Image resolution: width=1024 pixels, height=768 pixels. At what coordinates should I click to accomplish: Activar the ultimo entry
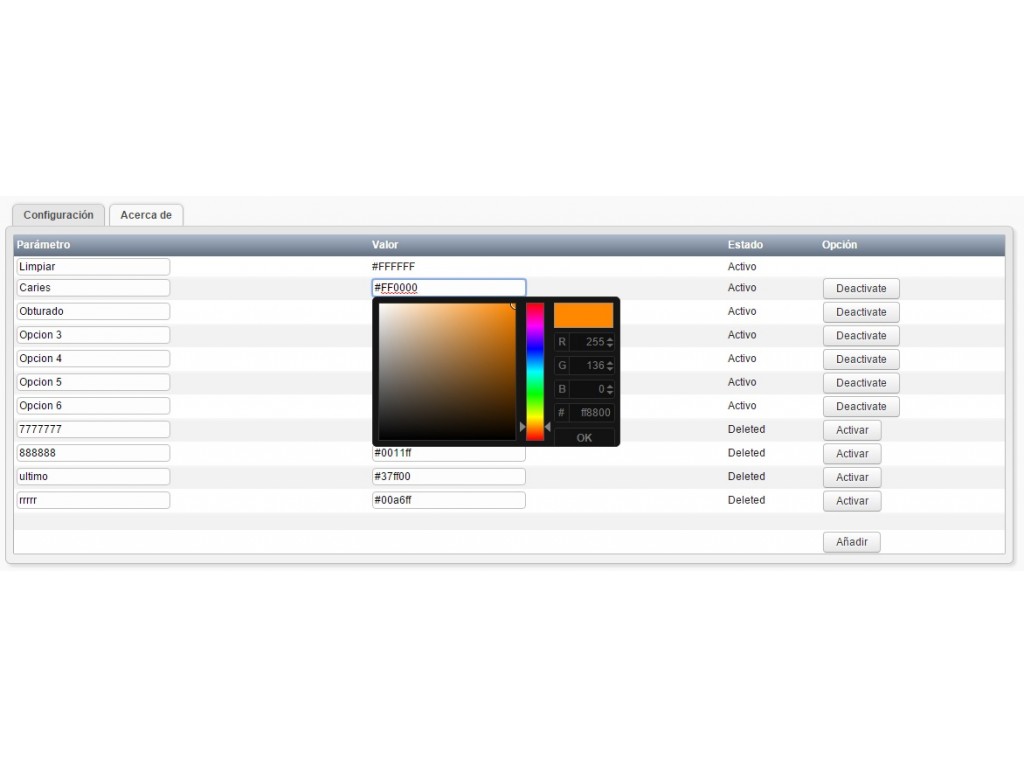852,477
